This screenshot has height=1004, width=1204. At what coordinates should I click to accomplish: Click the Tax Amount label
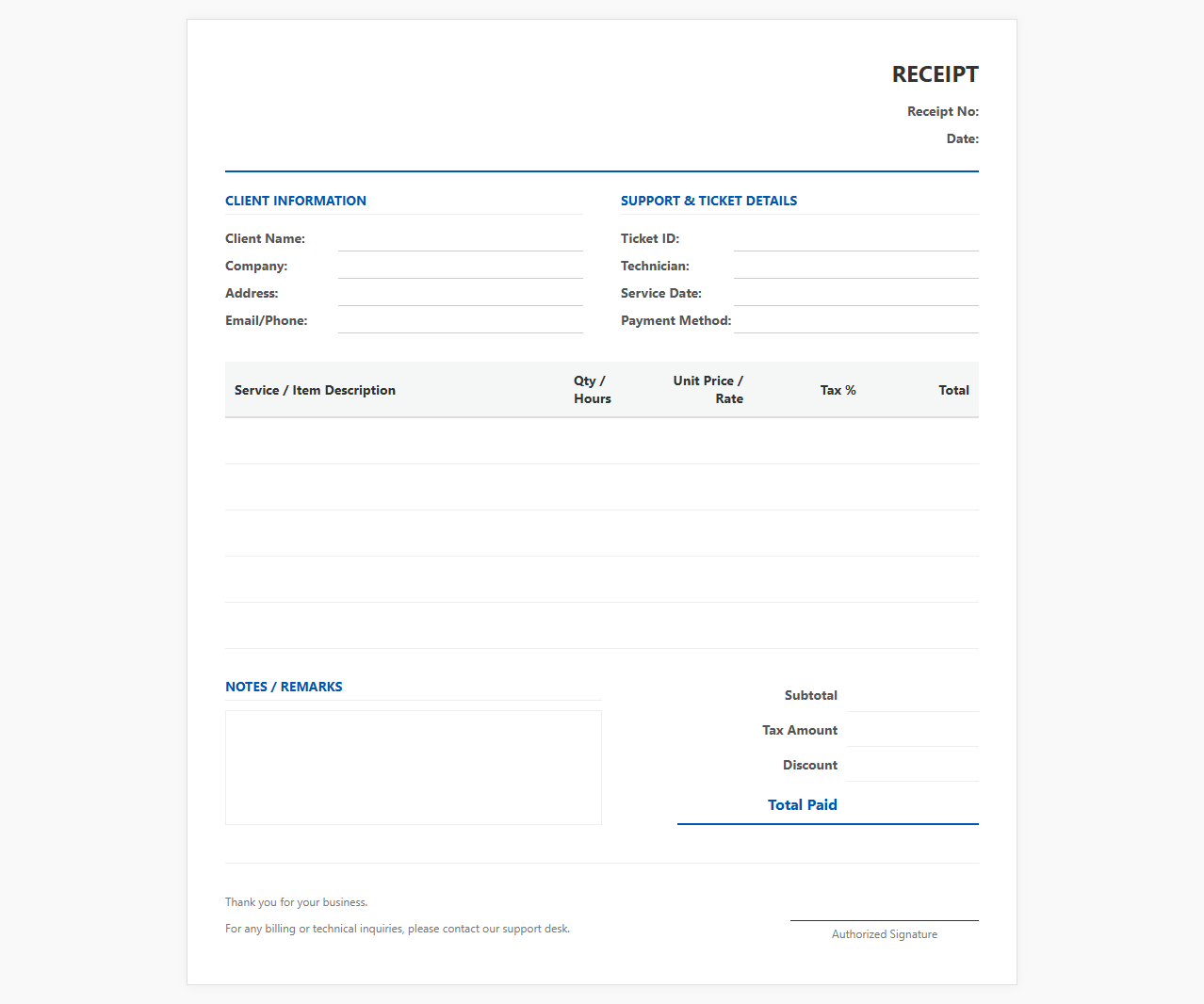(800, 730)
